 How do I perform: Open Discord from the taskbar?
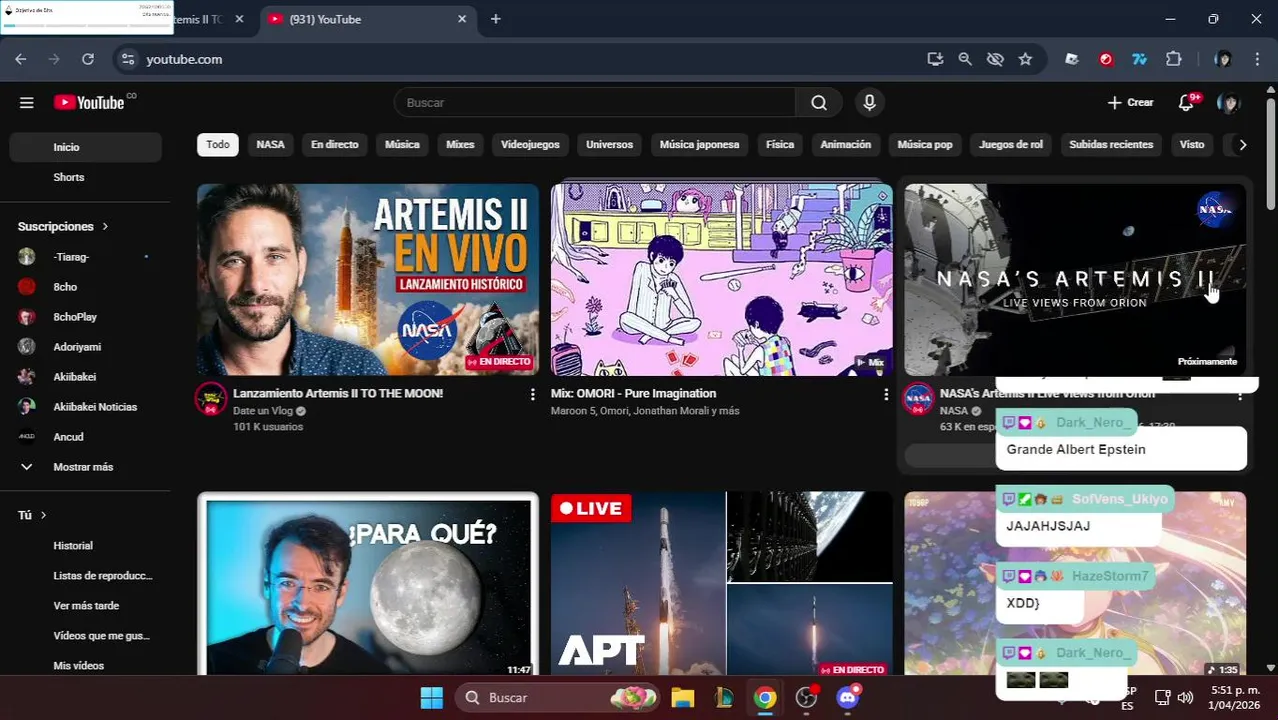[x=848, y=698]
